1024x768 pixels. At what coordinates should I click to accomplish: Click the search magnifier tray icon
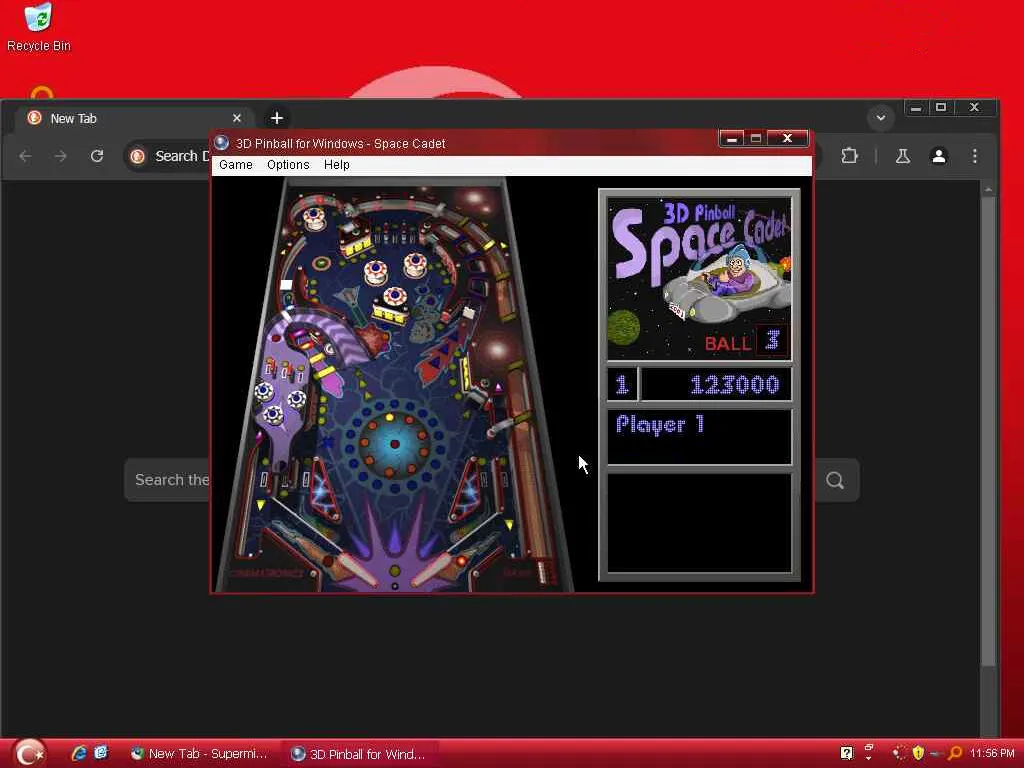pos(955,753)
